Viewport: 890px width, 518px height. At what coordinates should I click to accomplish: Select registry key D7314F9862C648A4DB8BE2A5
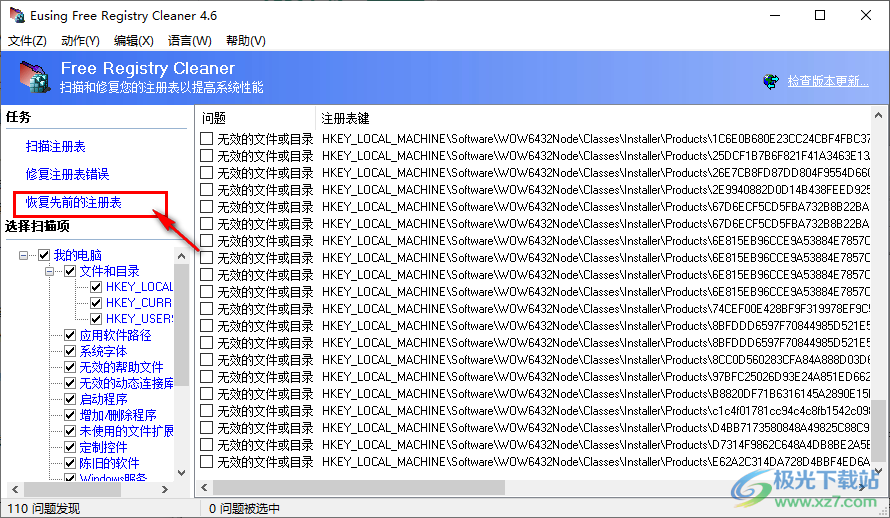point(595,445)
